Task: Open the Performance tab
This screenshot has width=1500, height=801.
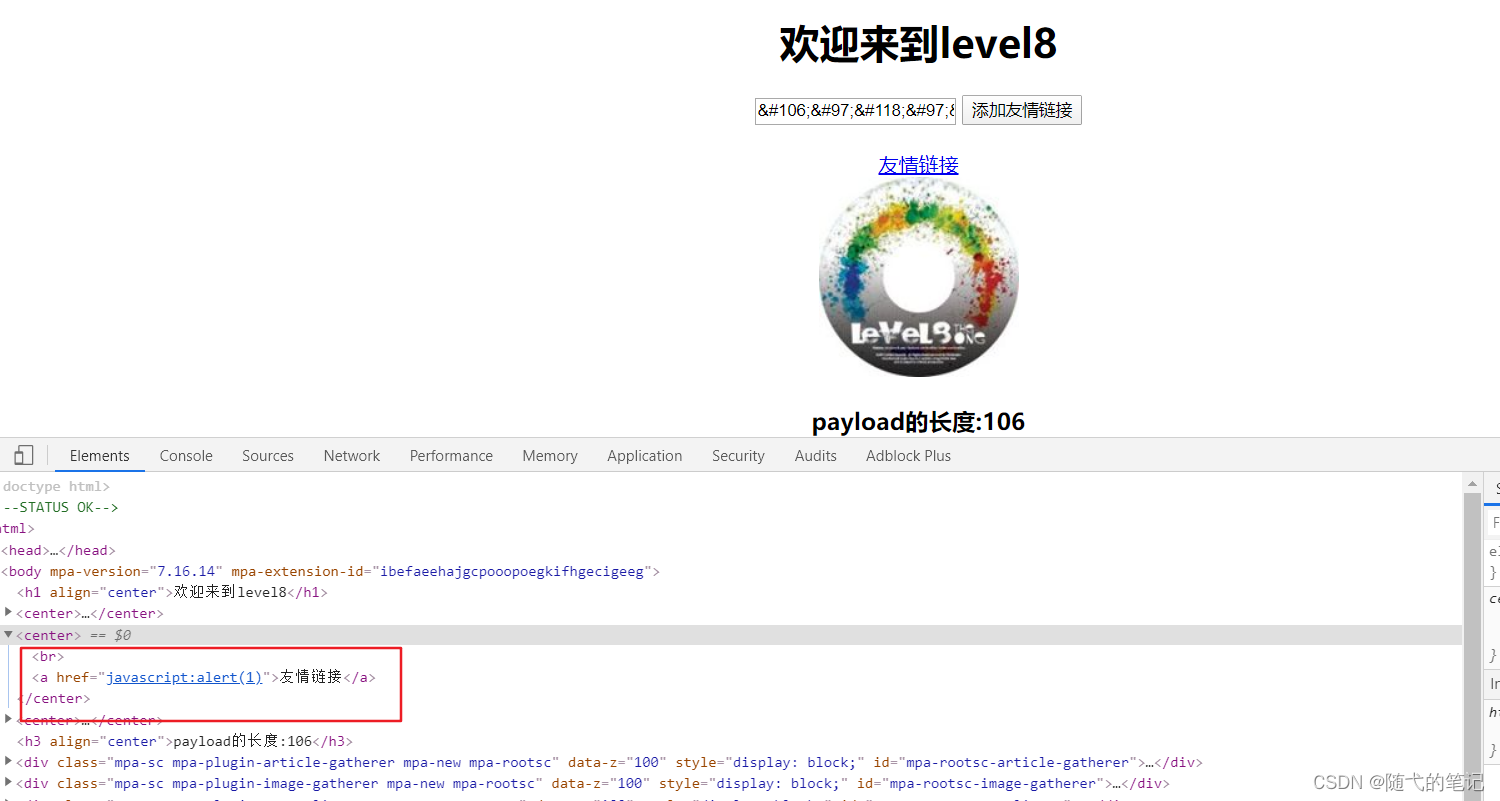Action: click(451, 455)
